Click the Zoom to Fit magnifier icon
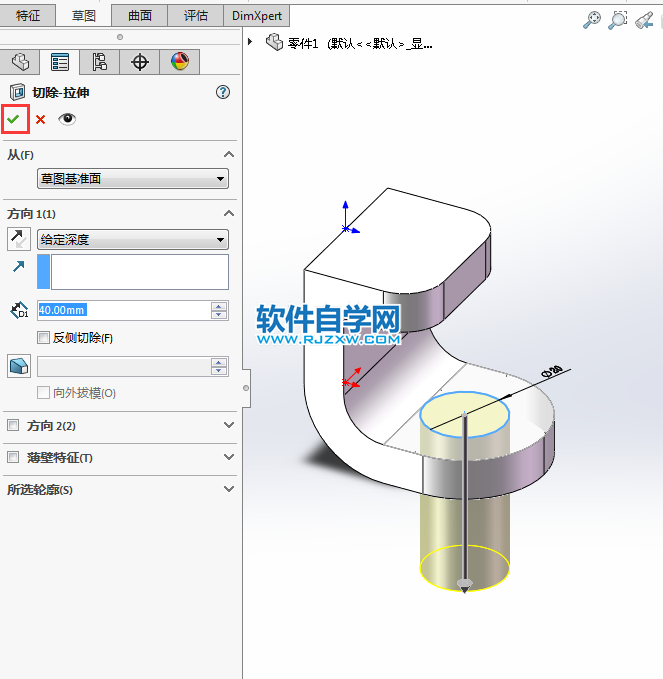Screen dimensions: 663x679 (x=592, y=19)
